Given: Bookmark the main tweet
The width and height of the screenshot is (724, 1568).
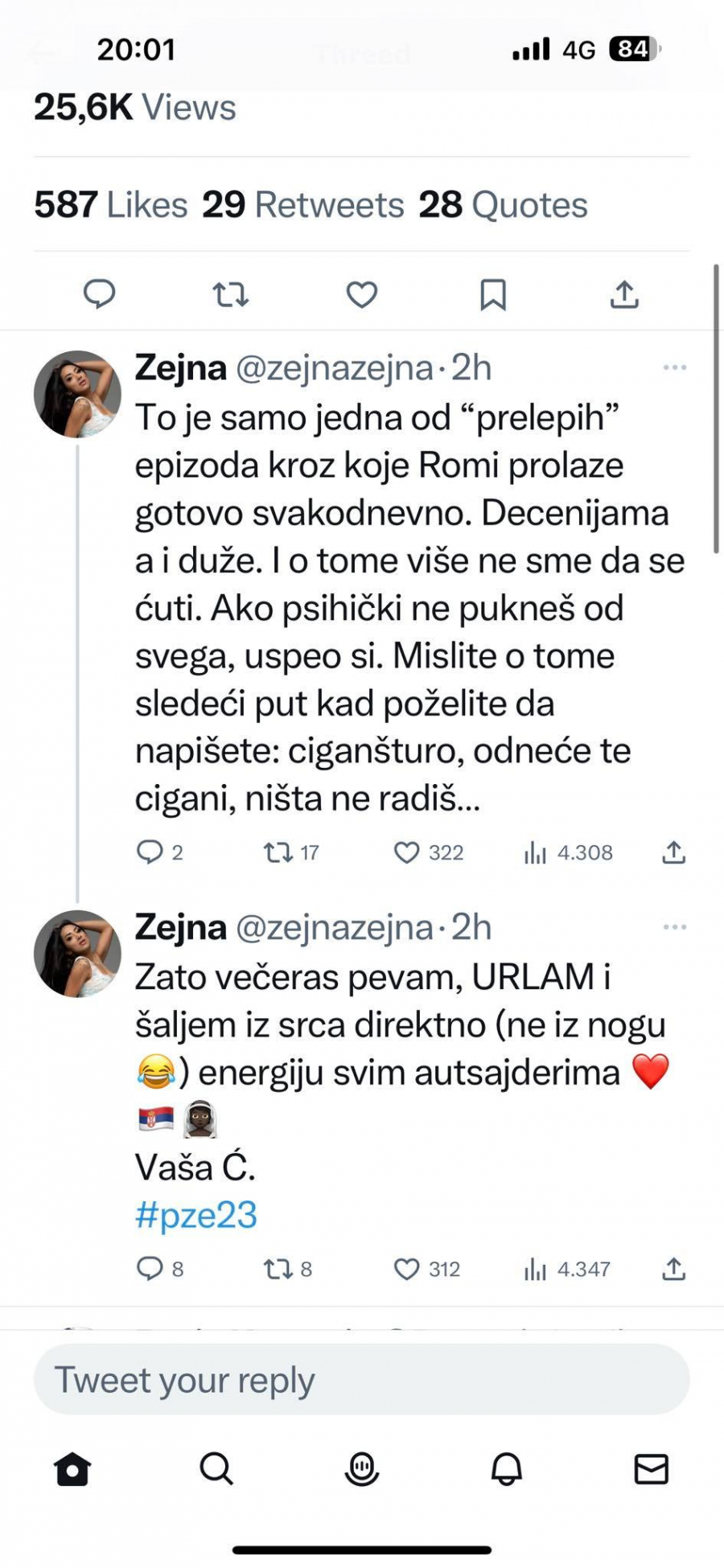Looking at the screenshot, I should click(x=493, y=294).
